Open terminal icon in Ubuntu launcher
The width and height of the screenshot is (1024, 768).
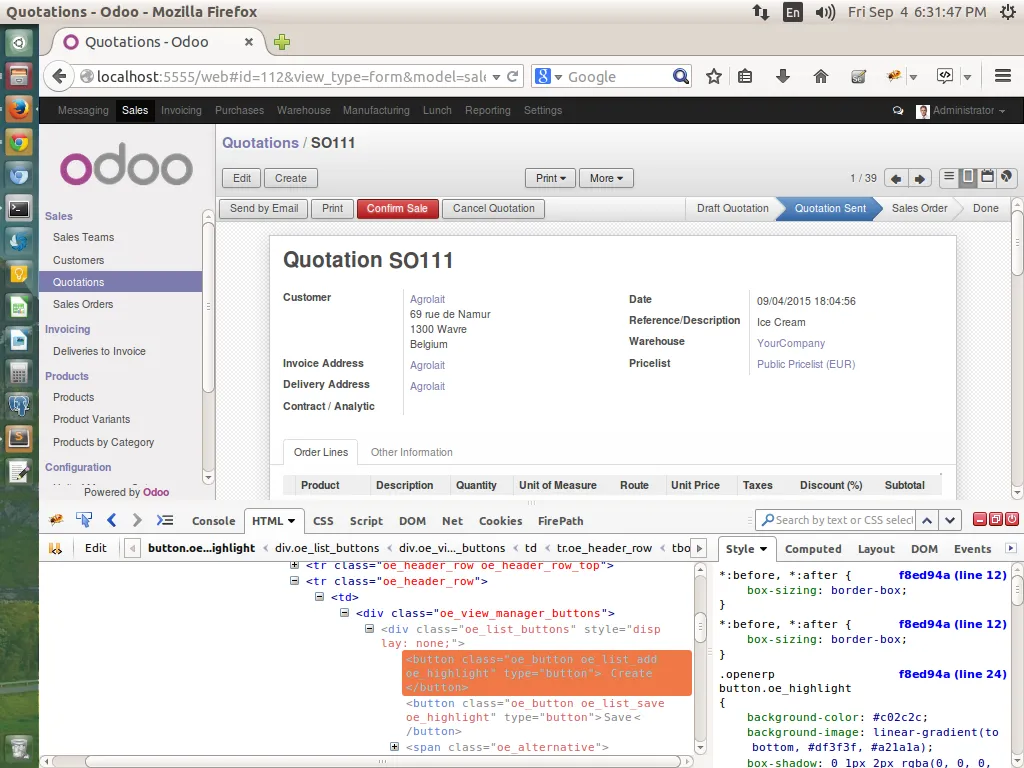tap(19, 208)
